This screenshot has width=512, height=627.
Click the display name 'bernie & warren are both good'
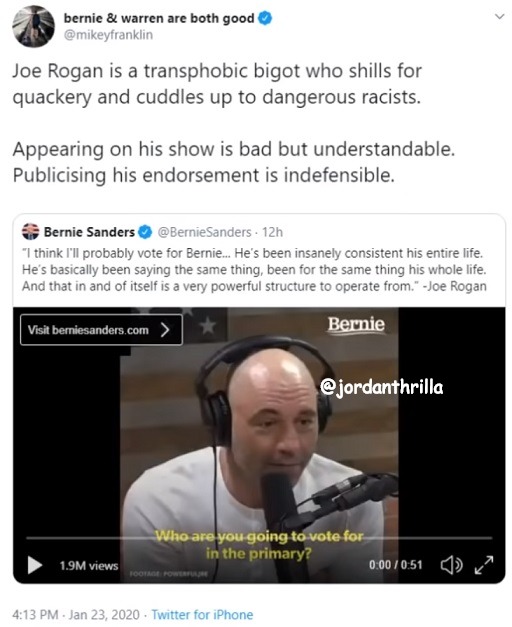(159, 18)
